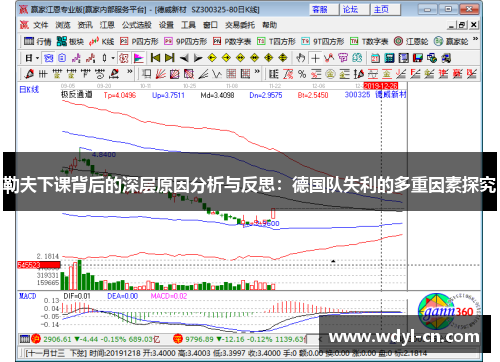The height and width of the screenshot is (362, 500).
Task: Click the 545523 red volume label
Action: pos(39,265)
